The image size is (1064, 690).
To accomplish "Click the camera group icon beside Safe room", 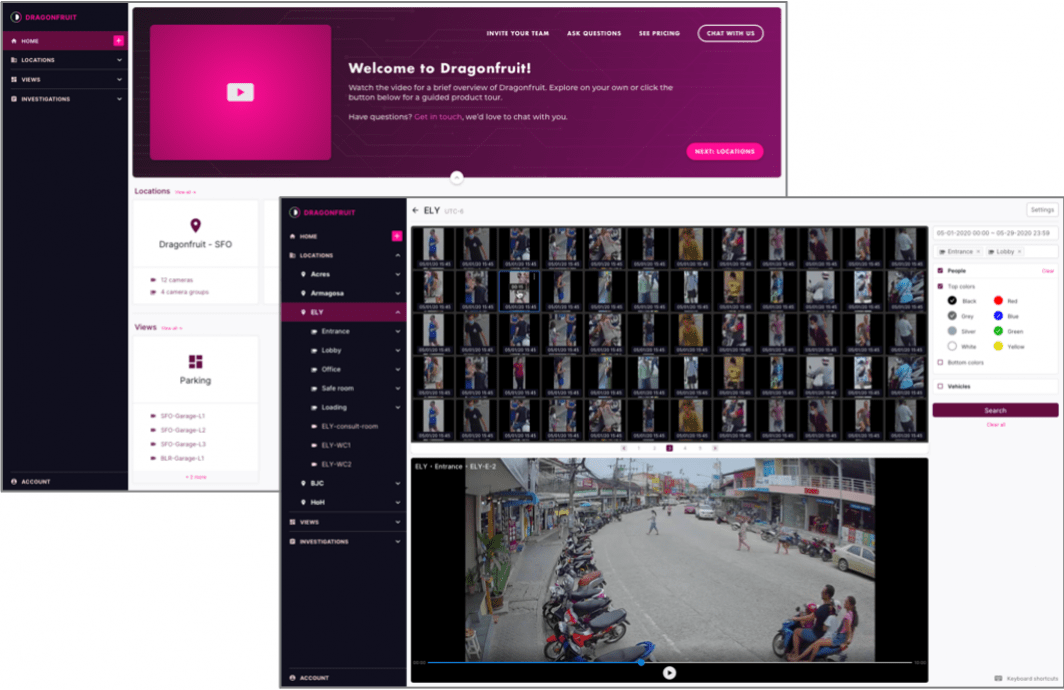I will (314, 388).
